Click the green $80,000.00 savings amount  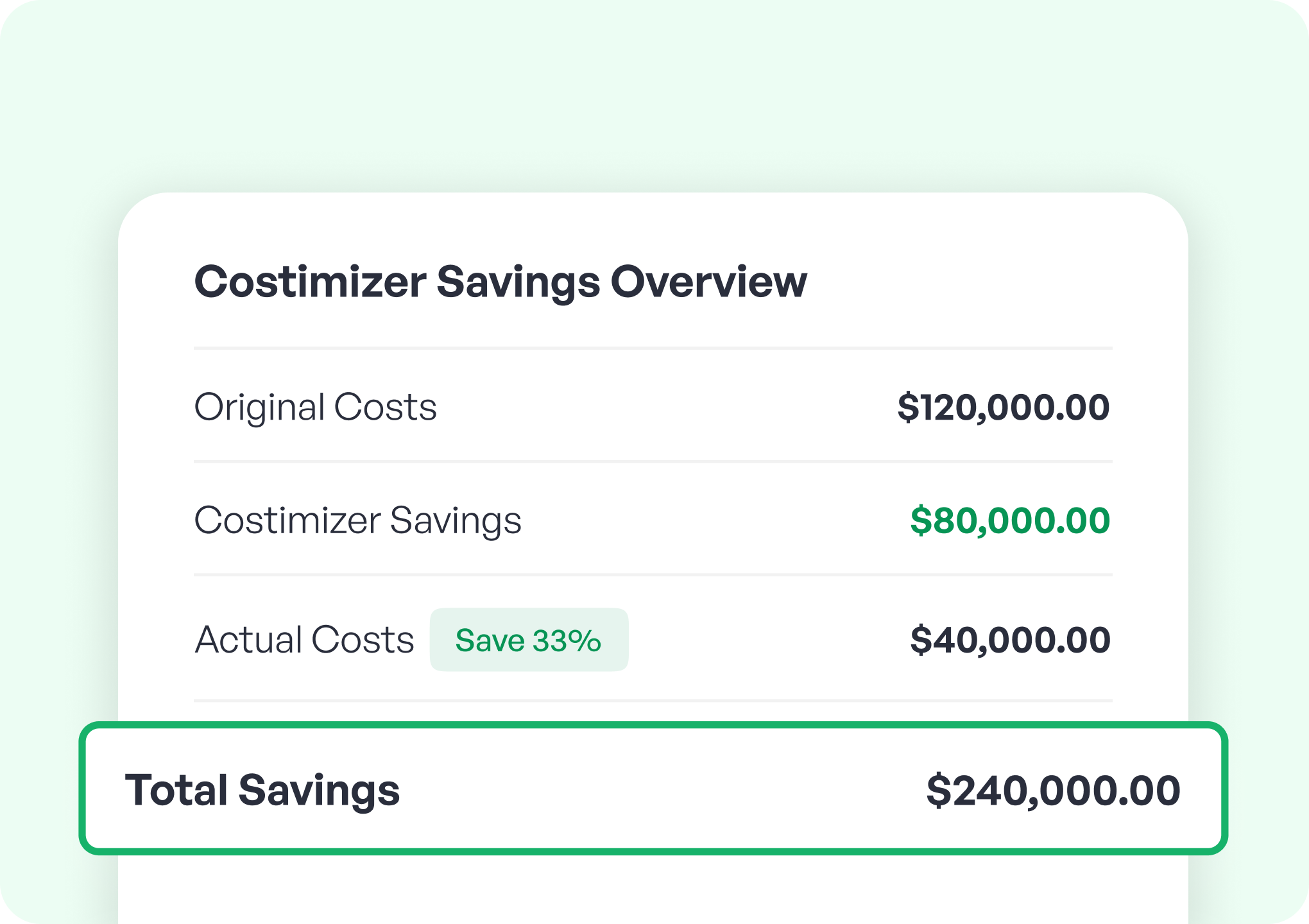(1010, 520)
